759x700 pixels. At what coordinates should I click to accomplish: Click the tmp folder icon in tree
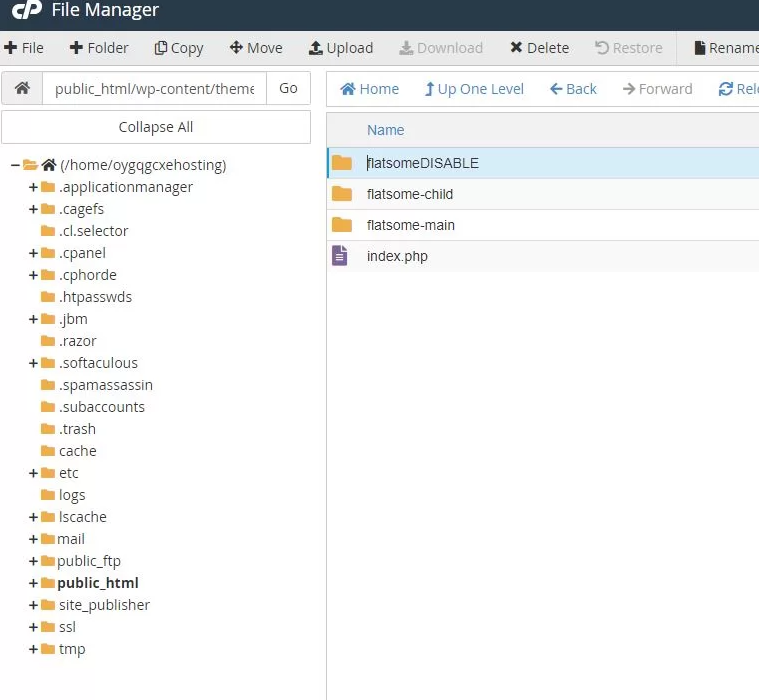coord(47,649)
